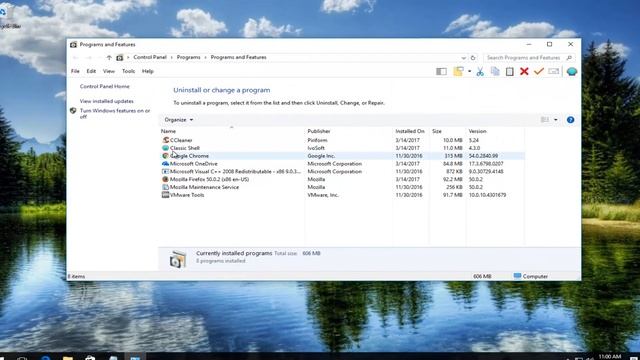The width and height of the screenshot is (640, 360).
Task: Click the CCleaner name text
Action: click(181, 140)
